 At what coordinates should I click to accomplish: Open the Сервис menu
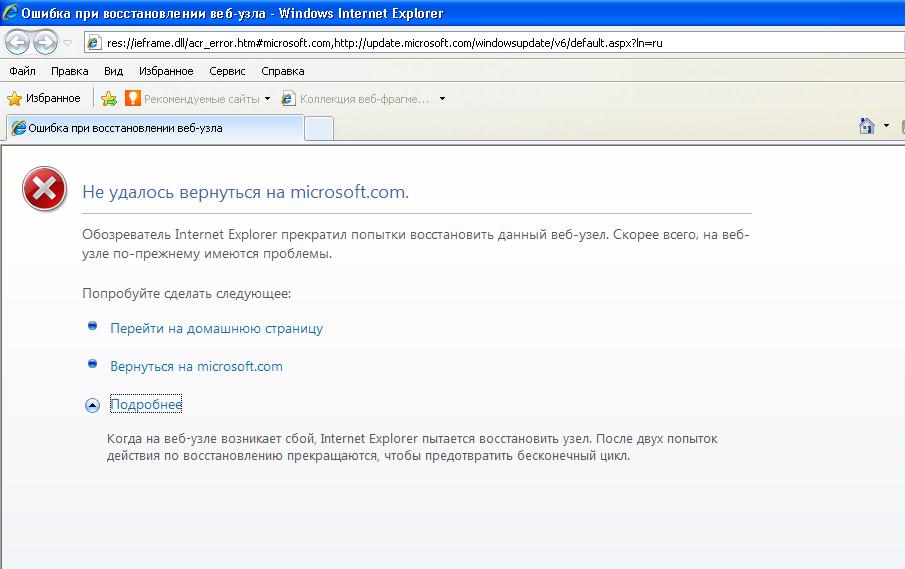(x=227, y=71)
